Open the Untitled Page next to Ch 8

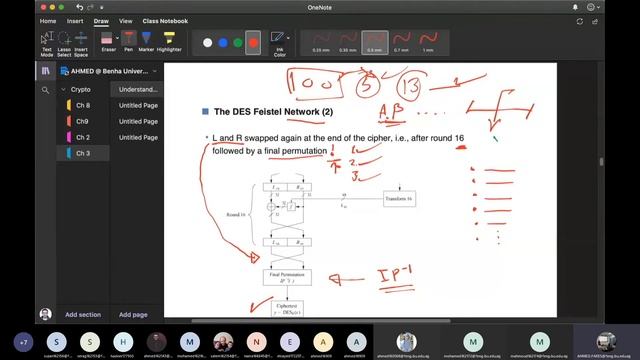[x=137, y=105]
